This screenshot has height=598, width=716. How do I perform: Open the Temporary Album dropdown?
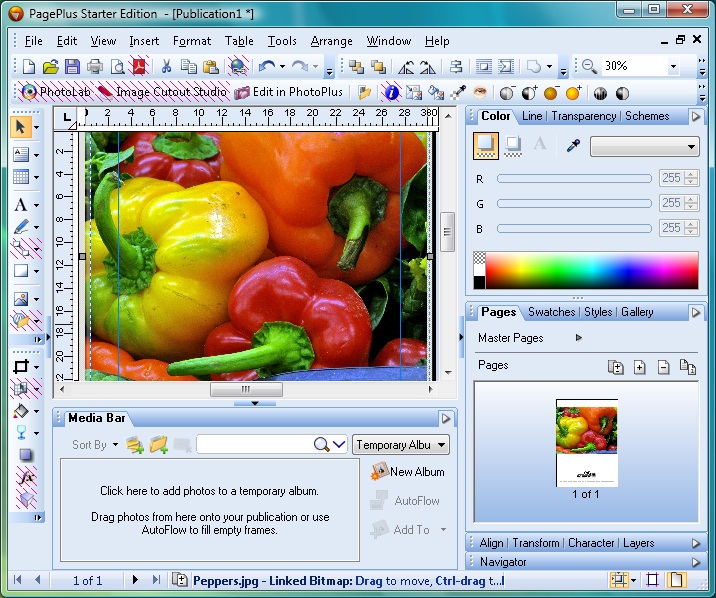pos(401,445)
